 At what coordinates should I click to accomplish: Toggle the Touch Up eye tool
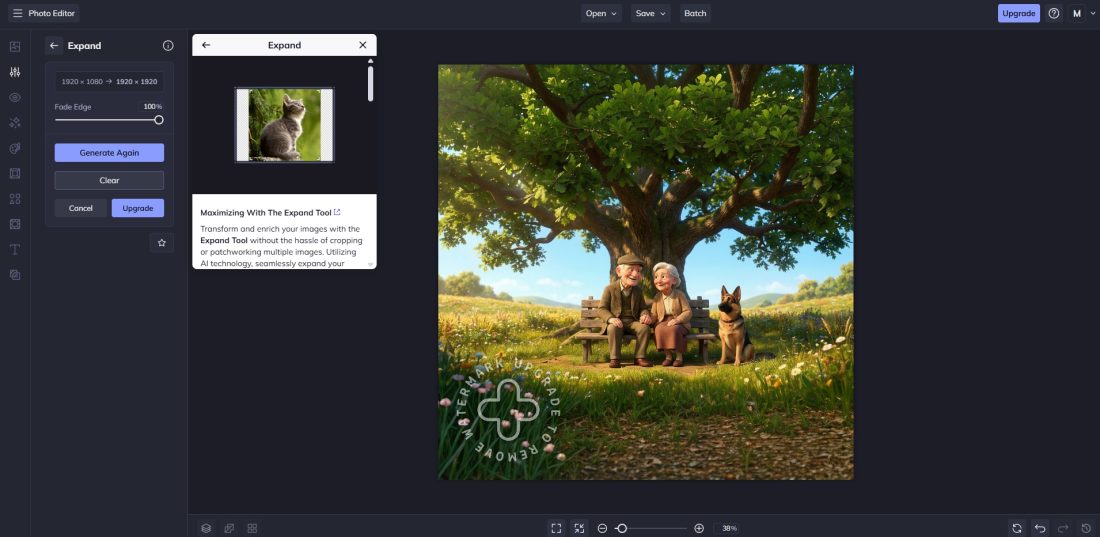tap(15, 97)
